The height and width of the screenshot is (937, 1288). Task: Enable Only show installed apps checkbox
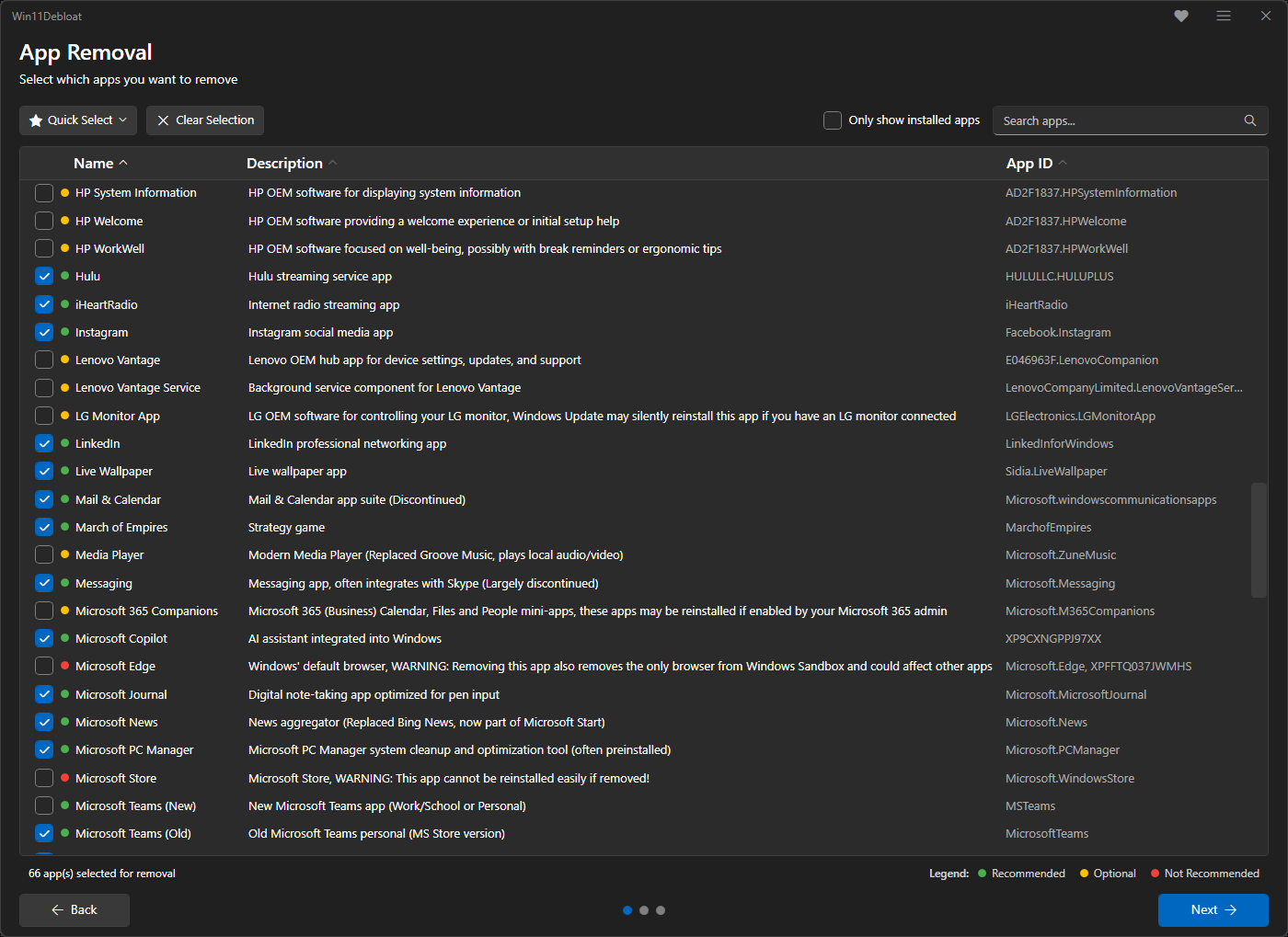(x=833, y=120)
